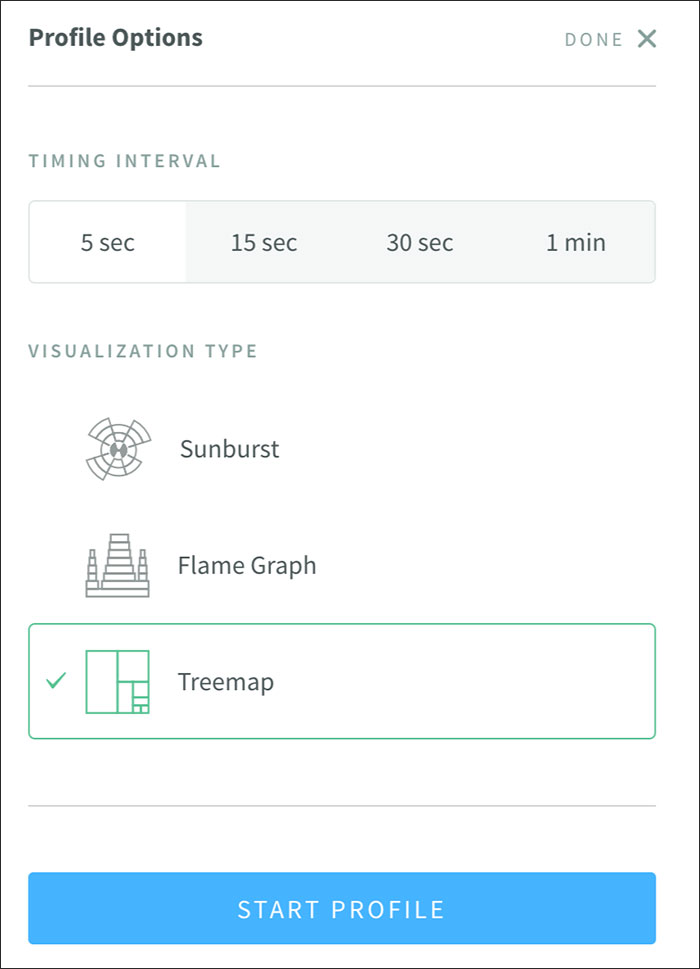Click the green checkmark beside Treemap
The height and width of the screenshot is (969, 700).
pyautogui.click(x=56, y=681)
